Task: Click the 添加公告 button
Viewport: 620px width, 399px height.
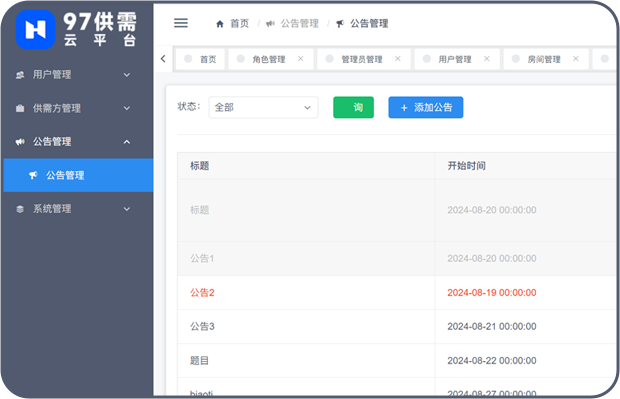Action: tap(426, 107)
